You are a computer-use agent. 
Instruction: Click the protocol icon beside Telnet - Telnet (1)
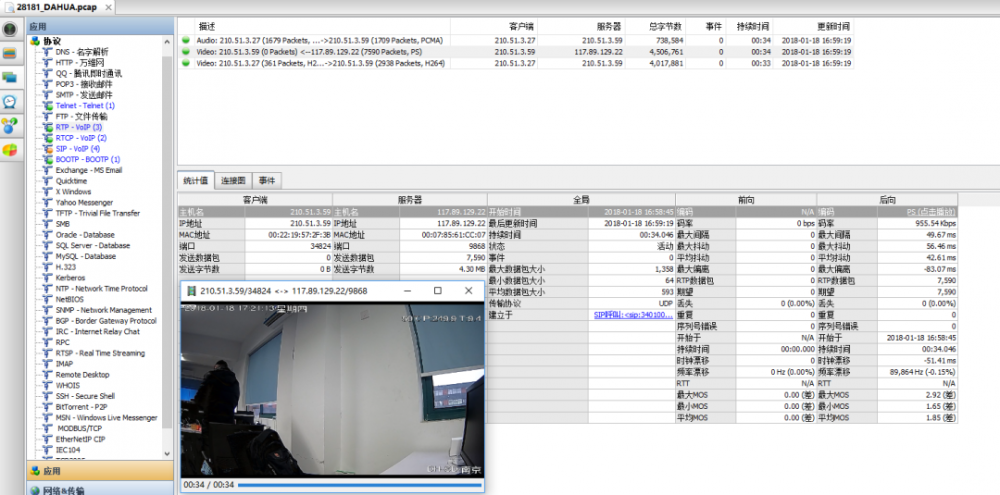pyautogui.click(x=48, y=105)
